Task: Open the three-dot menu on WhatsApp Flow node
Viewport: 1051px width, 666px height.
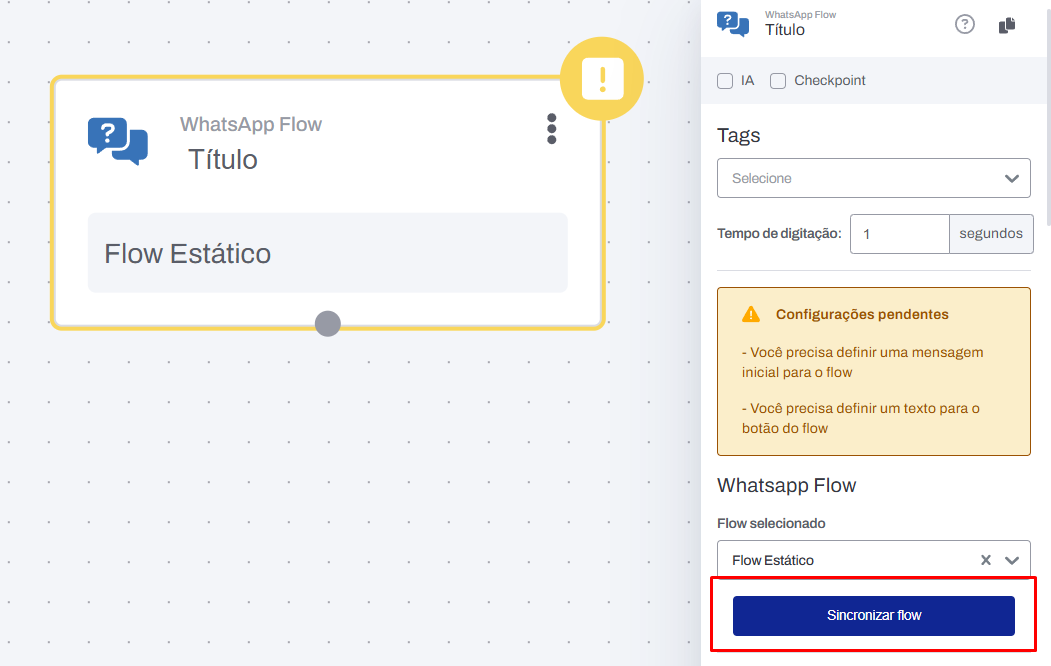Action: click(x=552, y=129)
